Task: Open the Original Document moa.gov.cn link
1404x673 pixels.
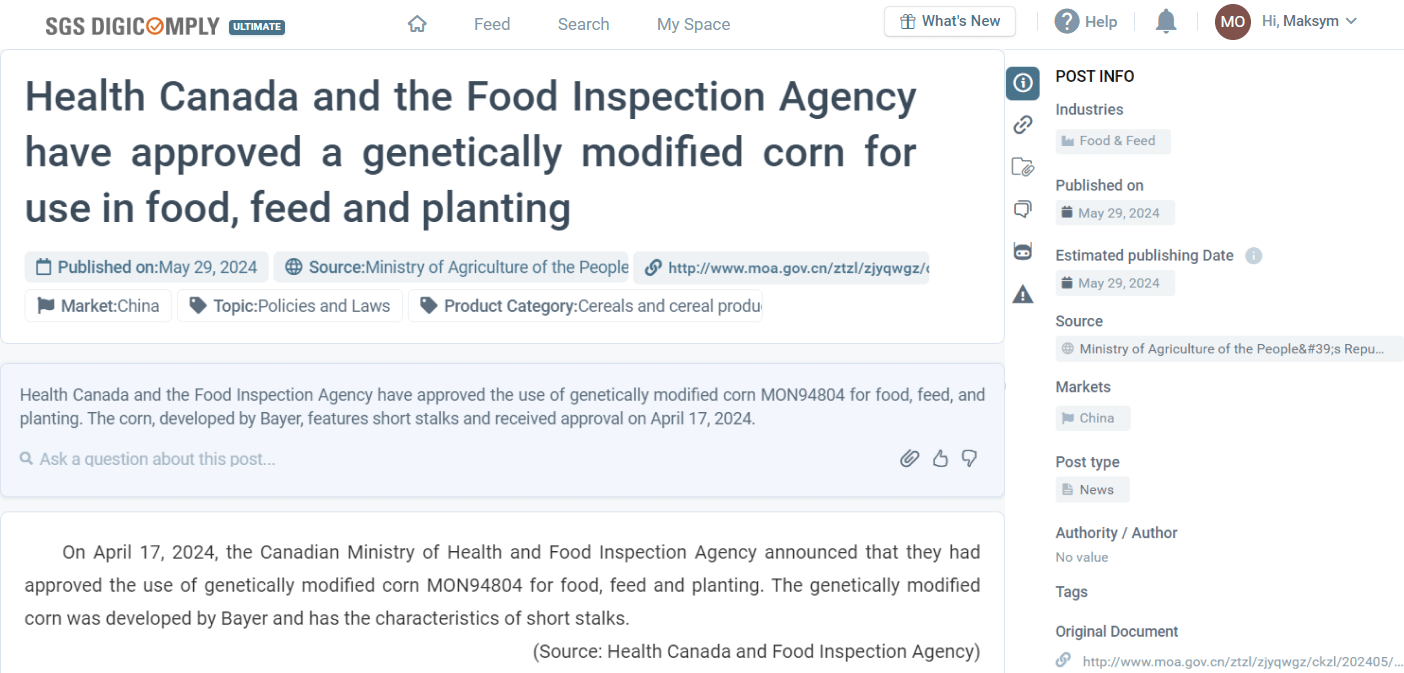Action: [1230, 659]
